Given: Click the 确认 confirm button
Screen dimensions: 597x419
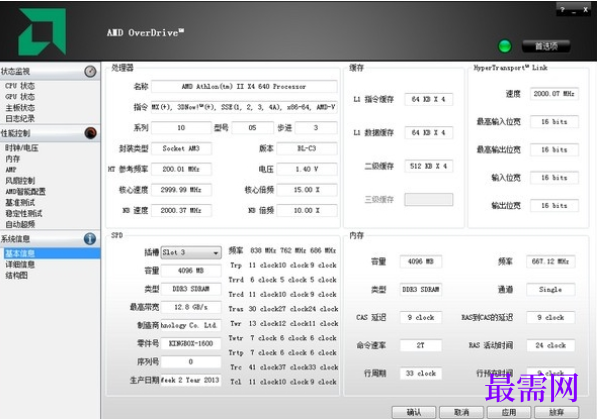Looking at the screenshot, I should [x=414, y=412].
